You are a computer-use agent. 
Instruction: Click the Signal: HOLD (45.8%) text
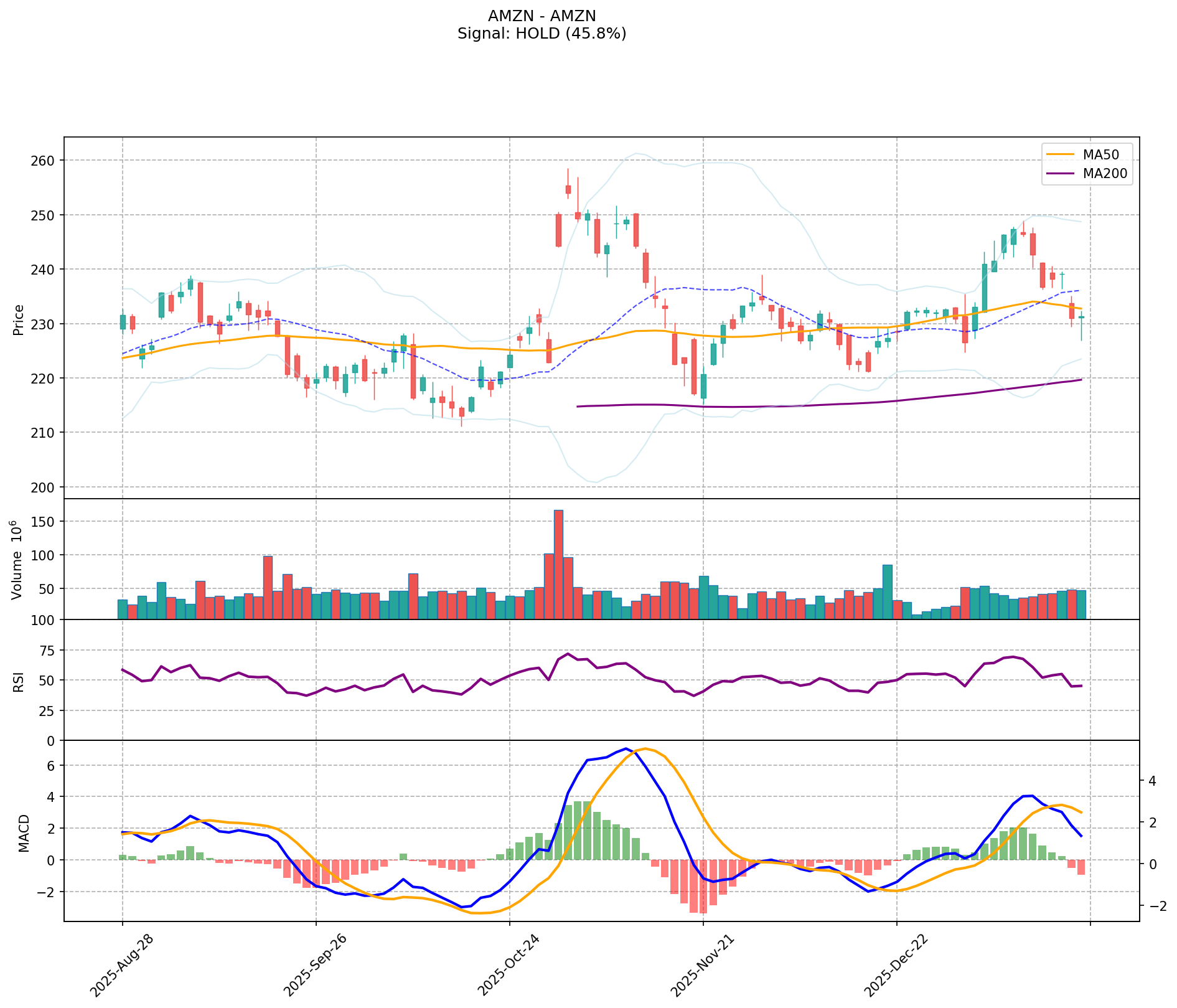(x=542, y=34)
